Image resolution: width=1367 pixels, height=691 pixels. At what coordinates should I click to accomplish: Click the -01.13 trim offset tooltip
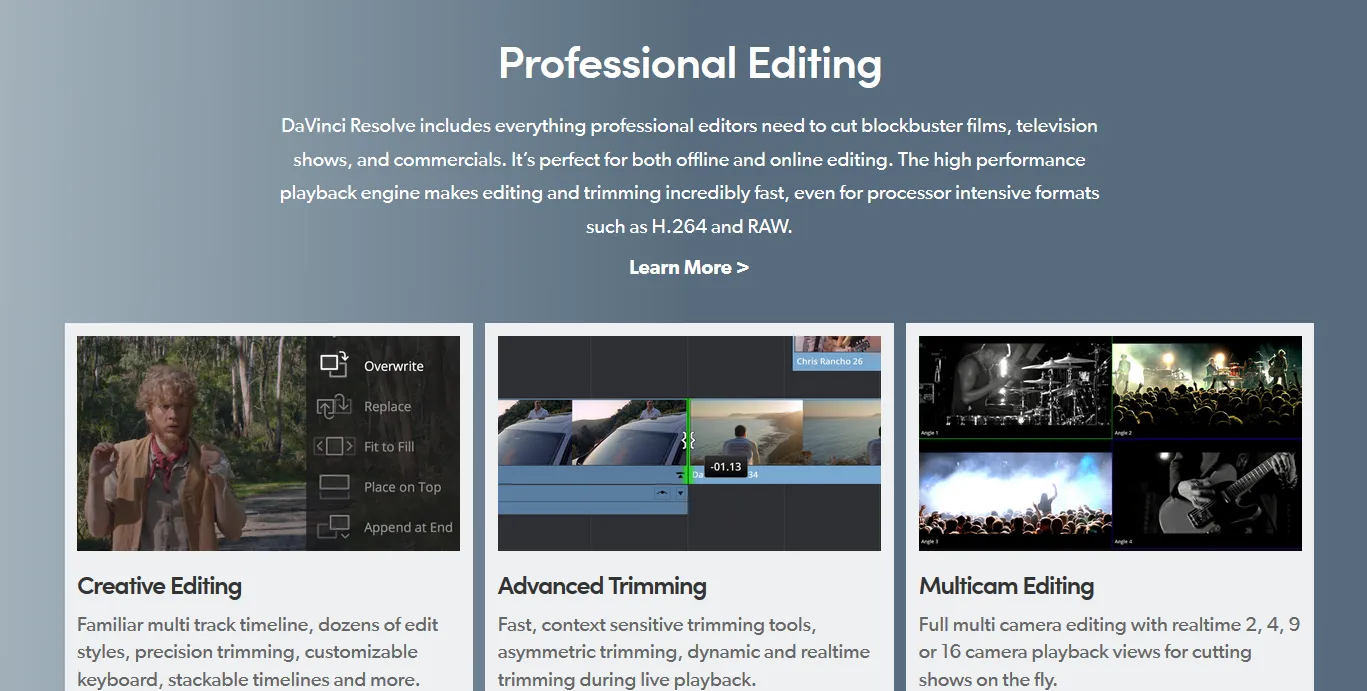pos(726,466)
